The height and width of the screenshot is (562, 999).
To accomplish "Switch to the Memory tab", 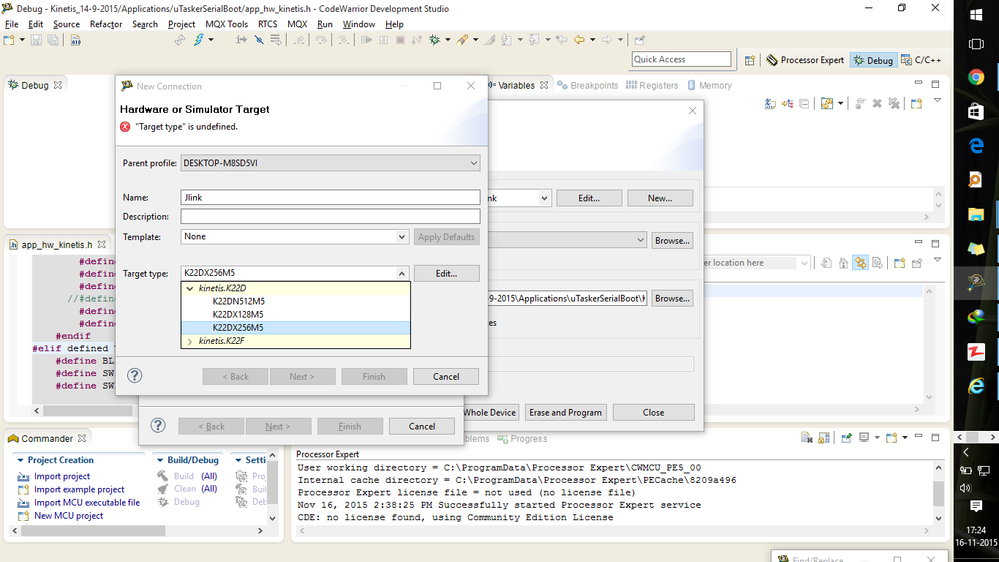I will pyautogui.click(x=709, y=85).
